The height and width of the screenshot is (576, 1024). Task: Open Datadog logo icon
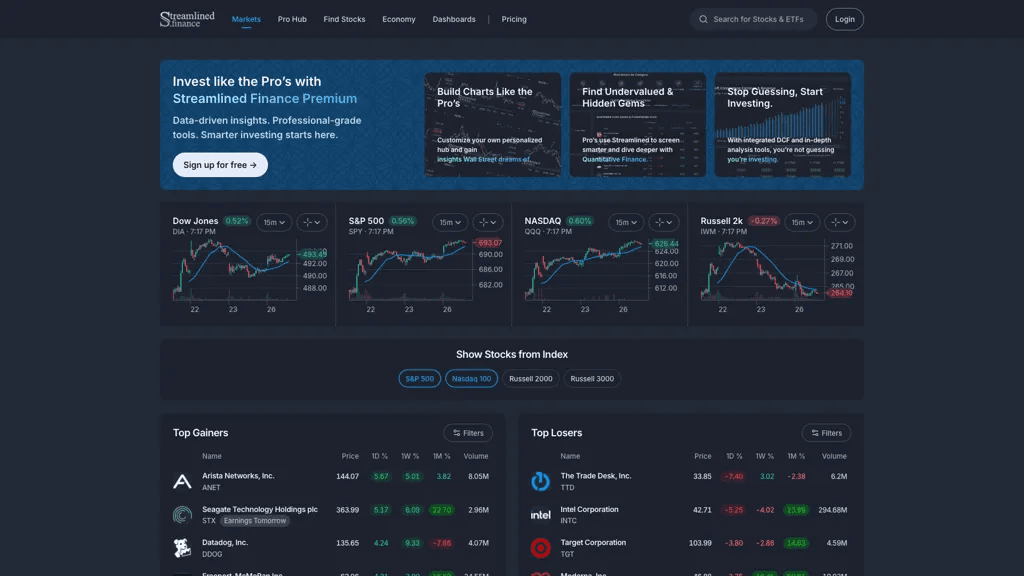(x=182, y=548)
